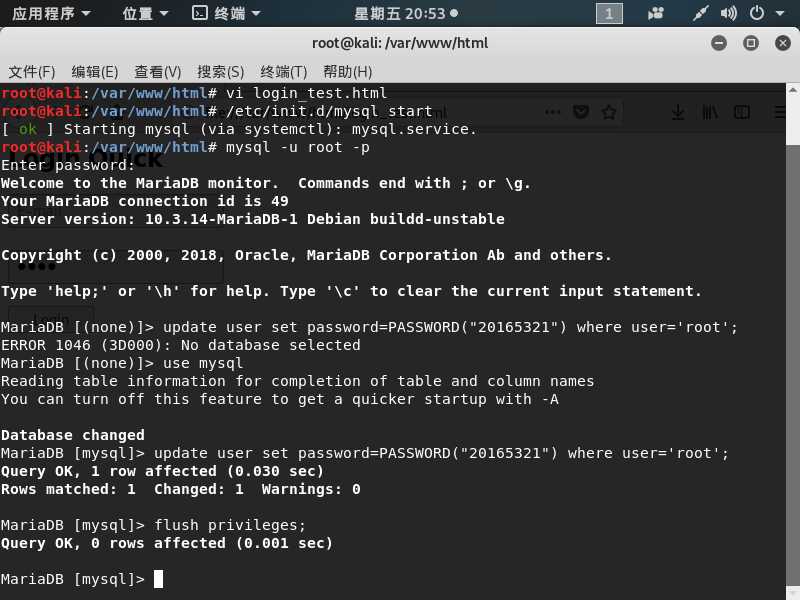Open the 查看(V) menu
Viewport: 800px width, 600px height.
tap(158, 72)
